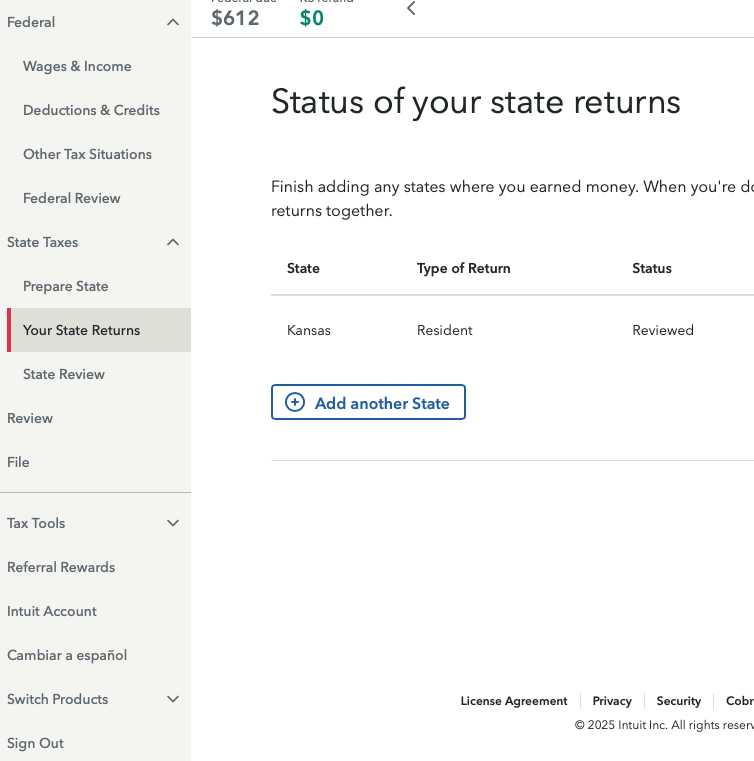Click Sign Out
Viewport: 754px width, 761px height.
(35, 744)
